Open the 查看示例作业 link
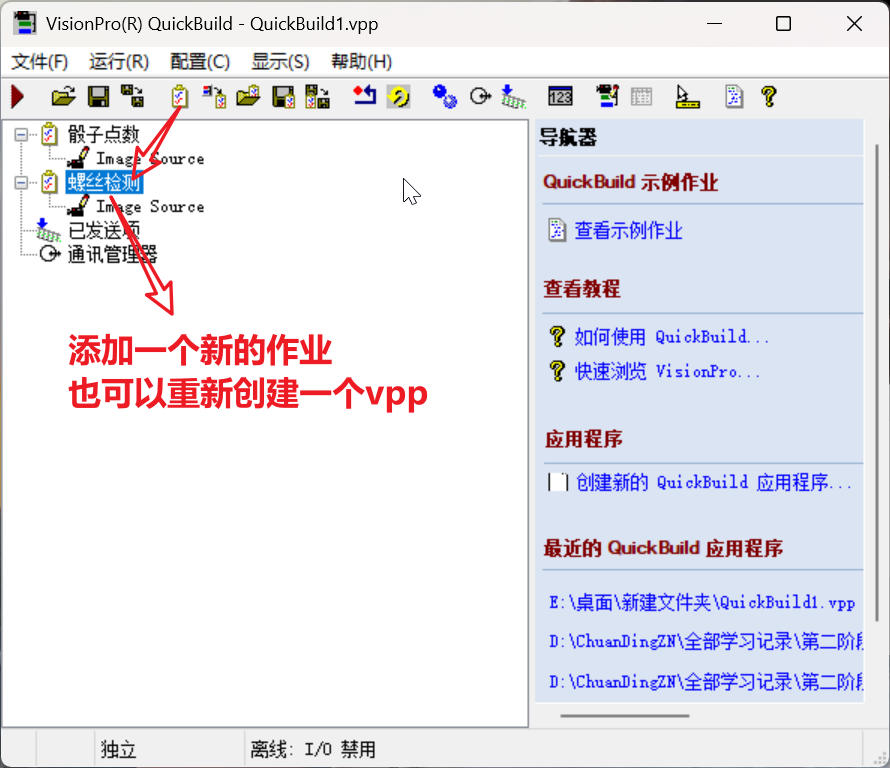890x768 pixels. click(628, 230)
